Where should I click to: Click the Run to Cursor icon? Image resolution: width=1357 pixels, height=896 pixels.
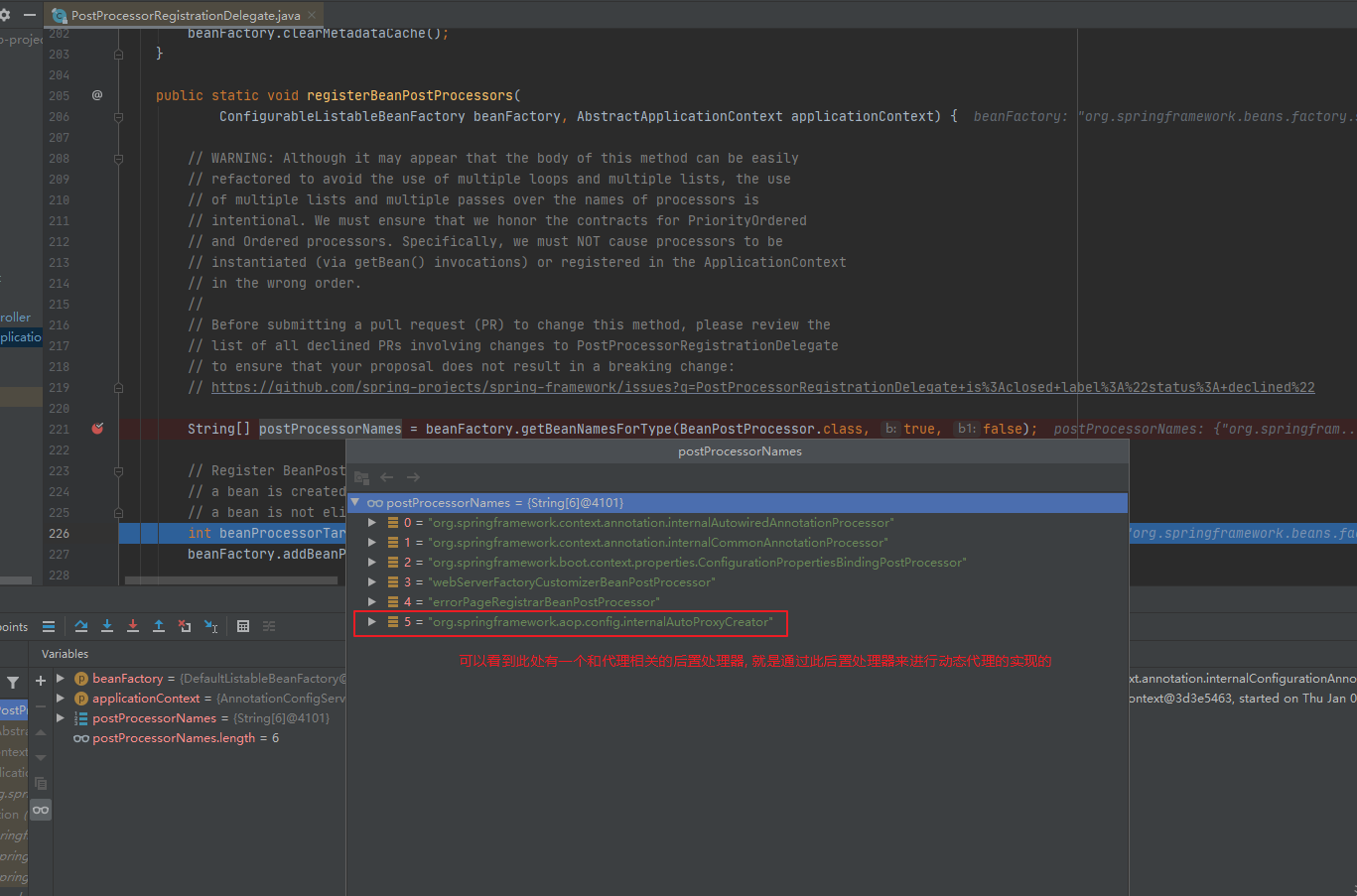(210, 626)
